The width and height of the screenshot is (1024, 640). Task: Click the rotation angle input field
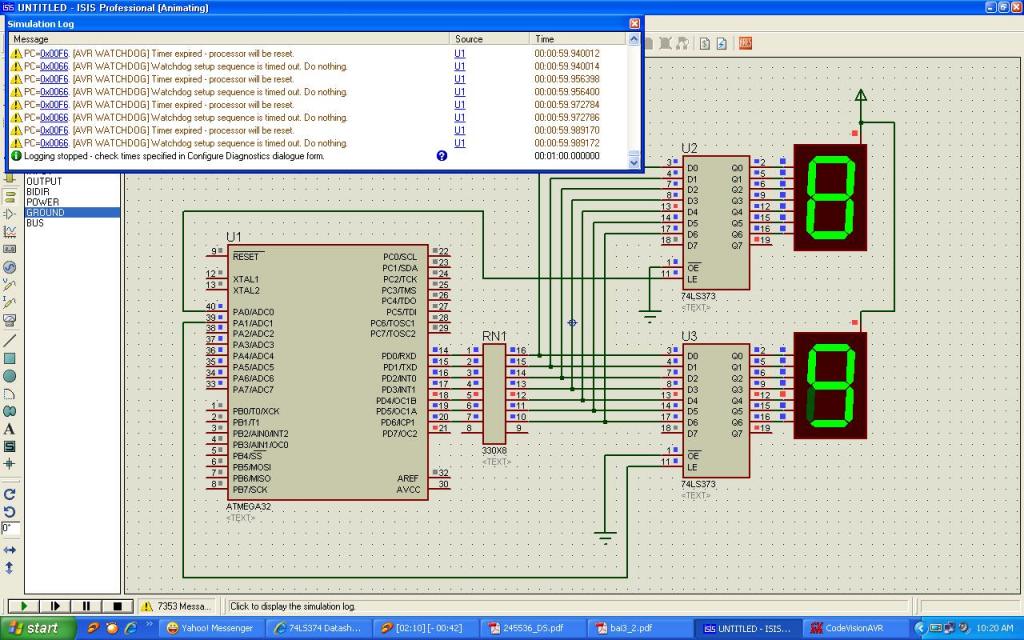pyautogui.click(x=10, y=527)
